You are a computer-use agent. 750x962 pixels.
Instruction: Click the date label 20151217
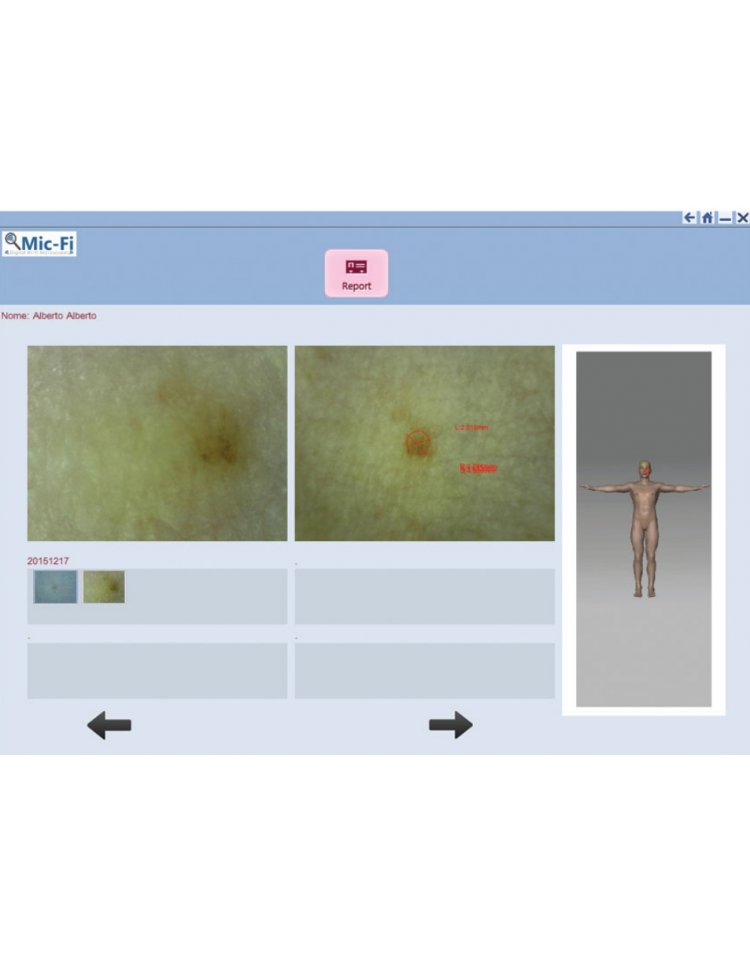pyautogui.click(x=48, y=561)
